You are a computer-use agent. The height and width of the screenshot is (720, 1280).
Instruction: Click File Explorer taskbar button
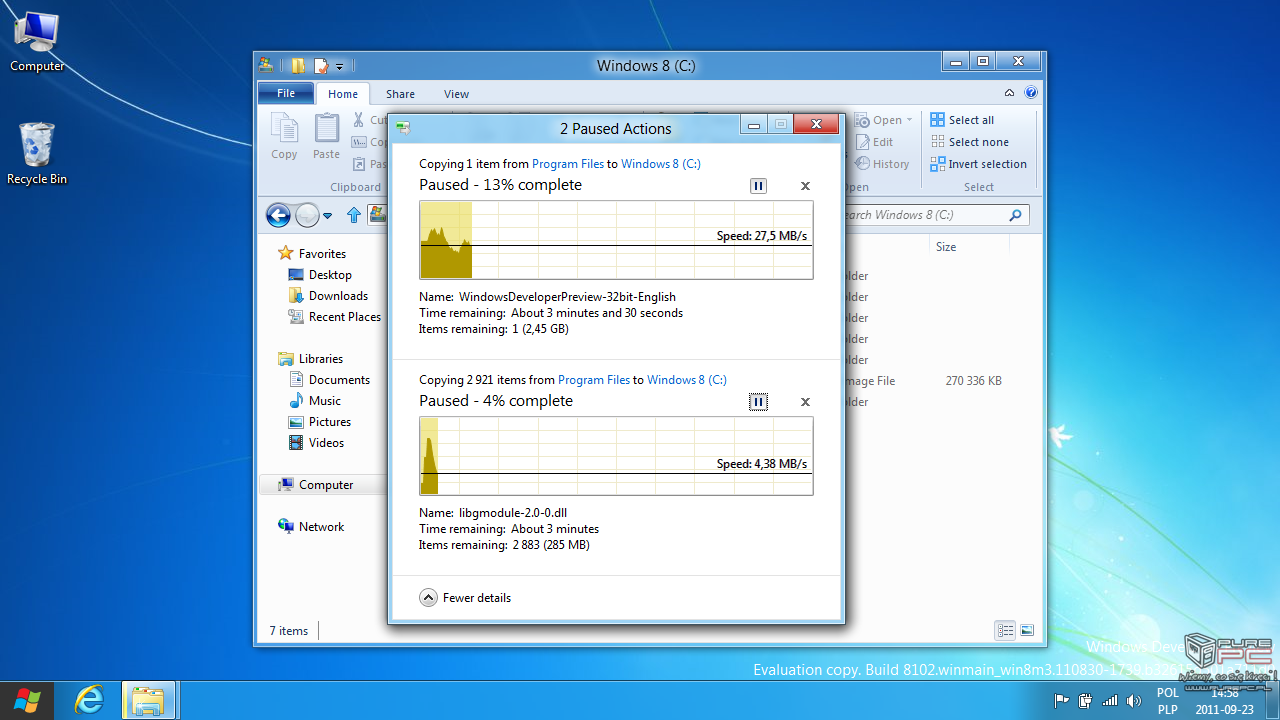click(149, 700)
